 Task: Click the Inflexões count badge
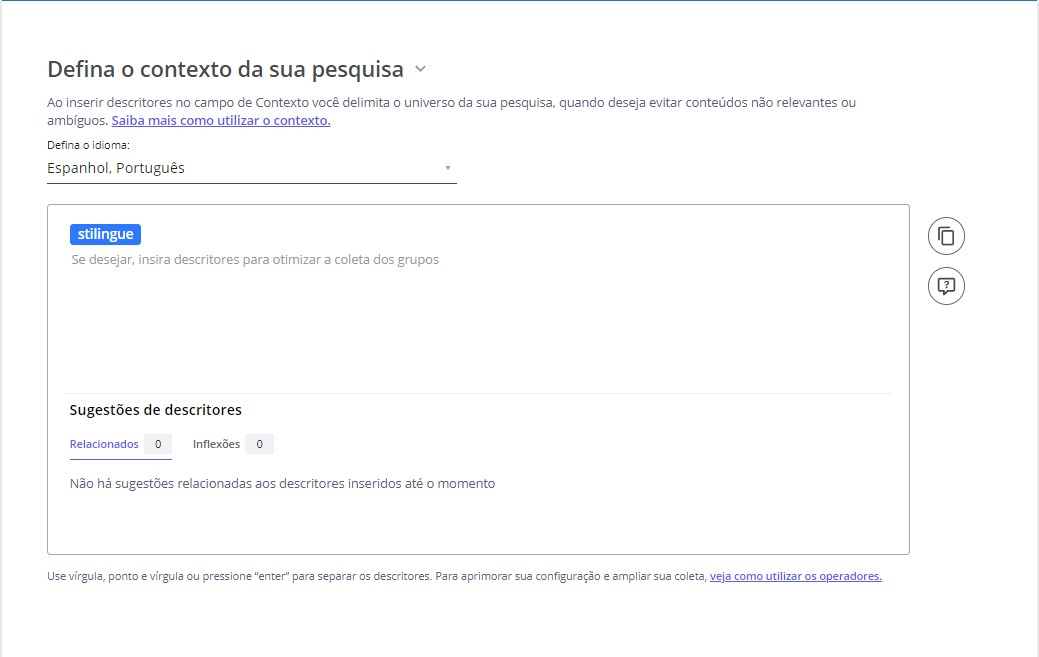click(259, 444)
